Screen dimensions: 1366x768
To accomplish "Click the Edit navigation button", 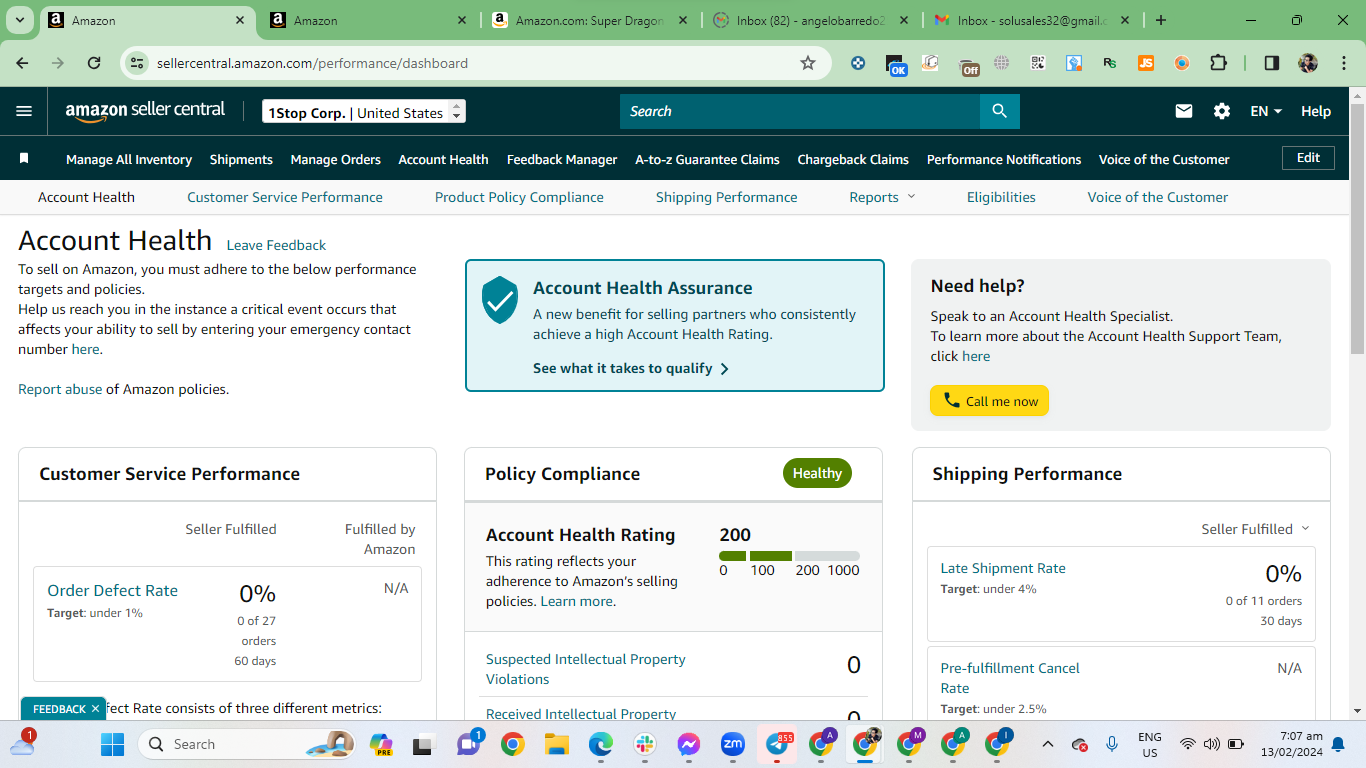I will click(1308, 158).
